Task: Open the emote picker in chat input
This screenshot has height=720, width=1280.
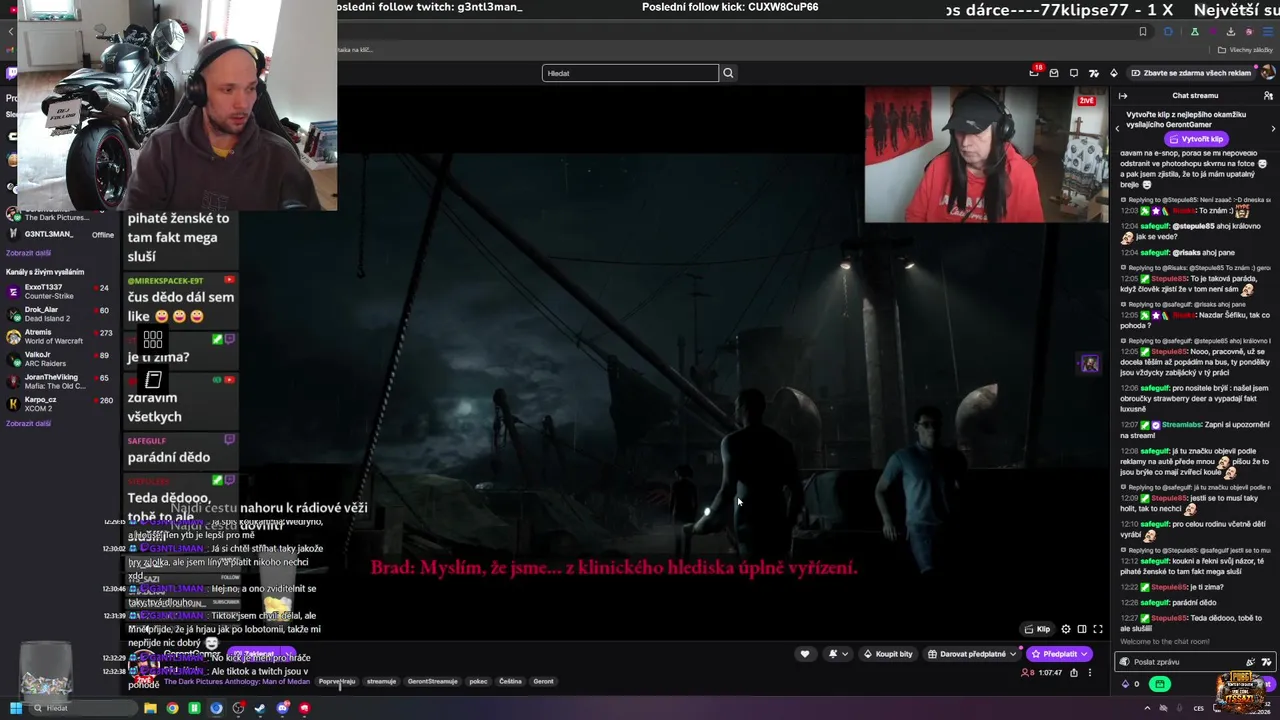Action: [1251, 662]
